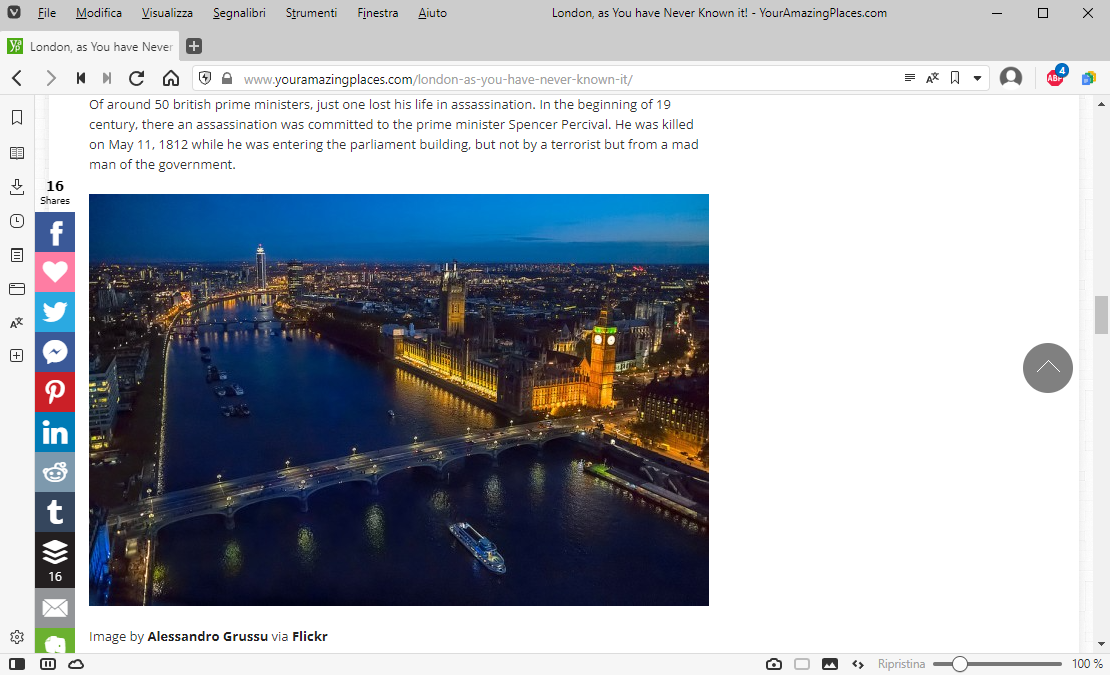This screenshot has width=1110, height=675.
Task: Share article on Facebook
Action: coord(55,232)
